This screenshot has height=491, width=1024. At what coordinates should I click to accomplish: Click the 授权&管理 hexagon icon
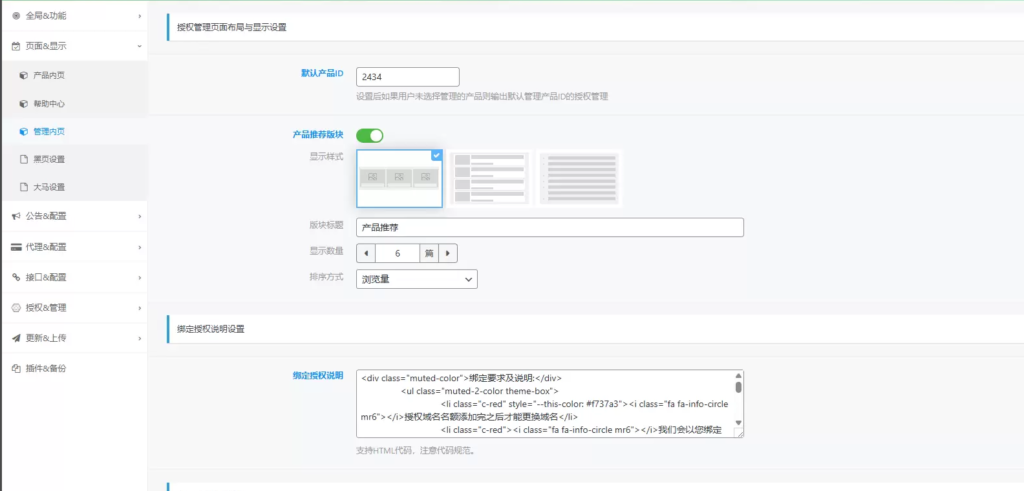pos(16,308)
